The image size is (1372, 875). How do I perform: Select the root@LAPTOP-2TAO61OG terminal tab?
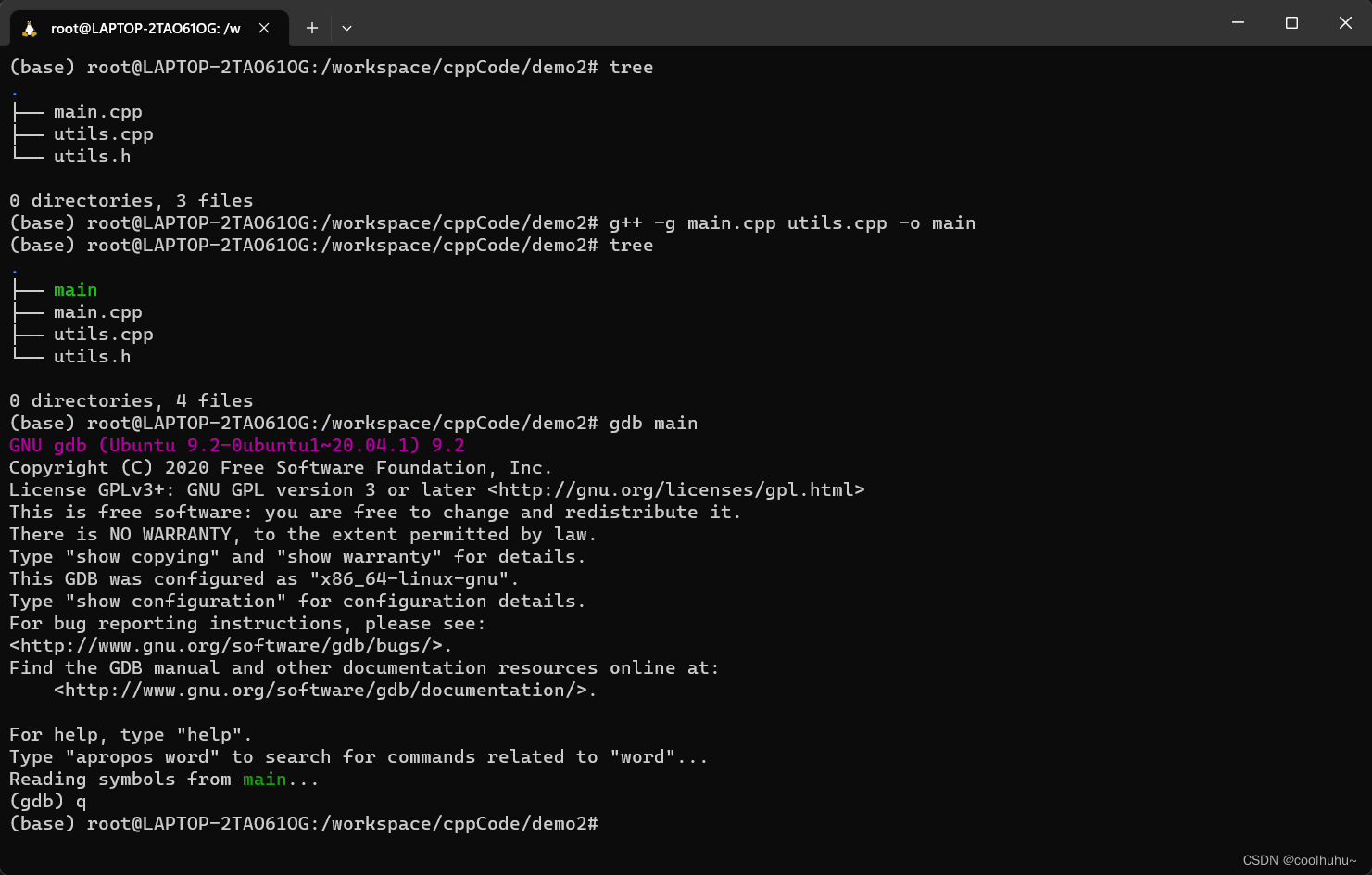(x=149, y=28)
